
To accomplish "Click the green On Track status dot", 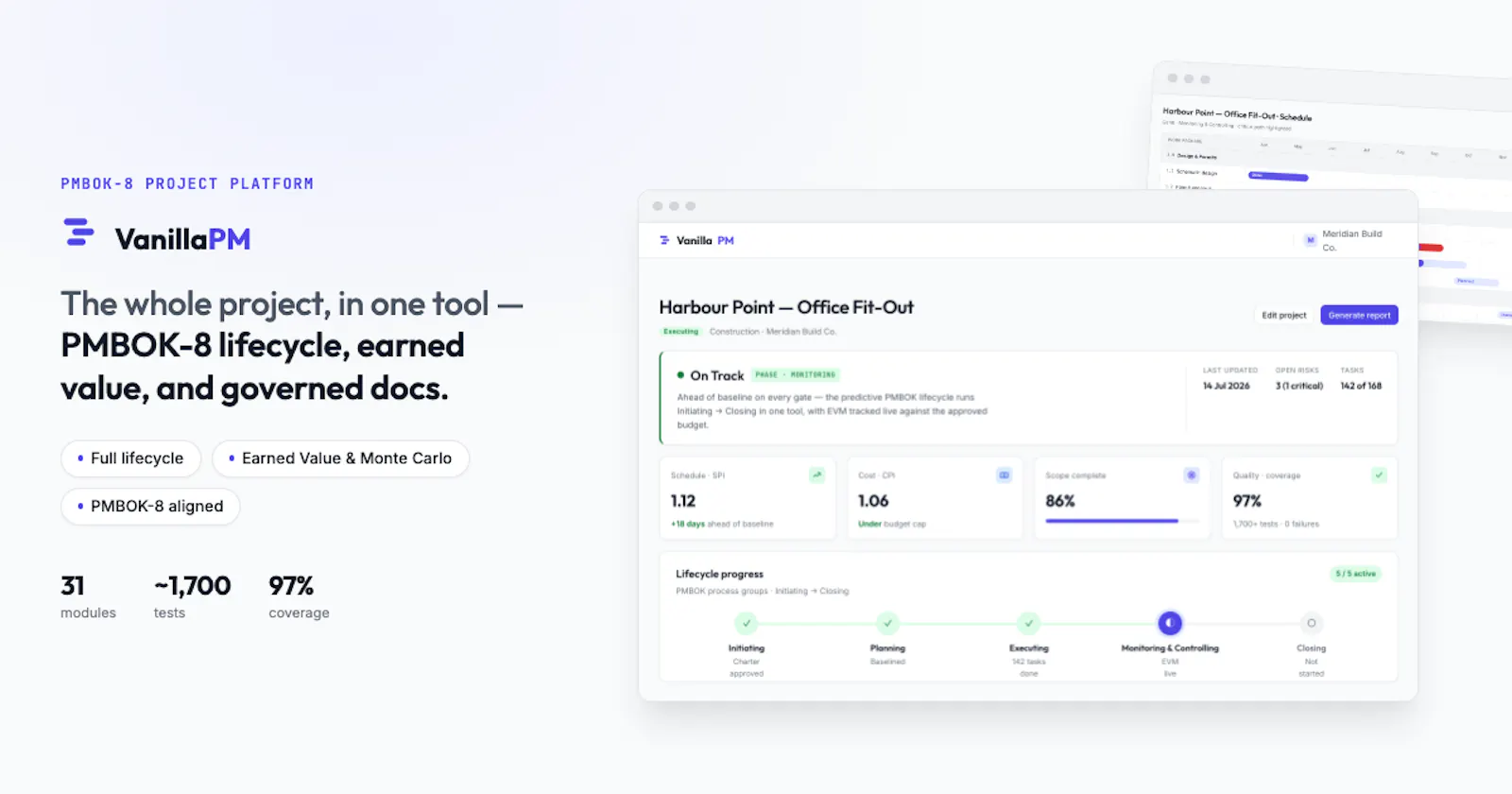I will [680, 375].
